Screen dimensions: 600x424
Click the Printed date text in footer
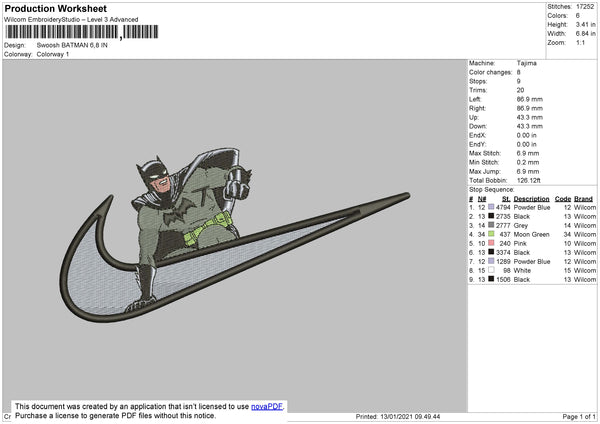tap(398, 416)
